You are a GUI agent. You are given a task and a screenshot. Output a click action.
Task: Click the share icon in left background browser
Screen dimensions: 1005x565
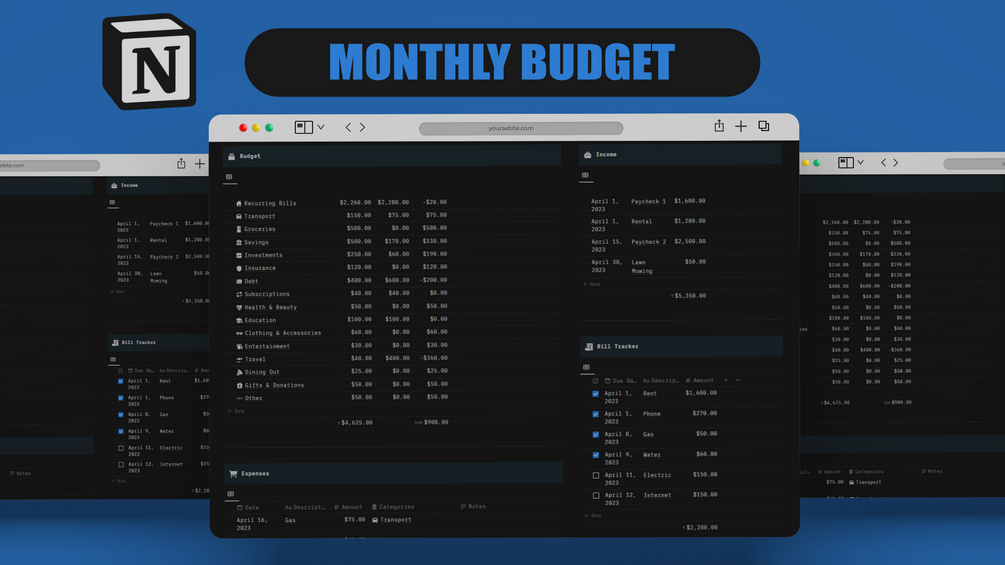[181, 164]
